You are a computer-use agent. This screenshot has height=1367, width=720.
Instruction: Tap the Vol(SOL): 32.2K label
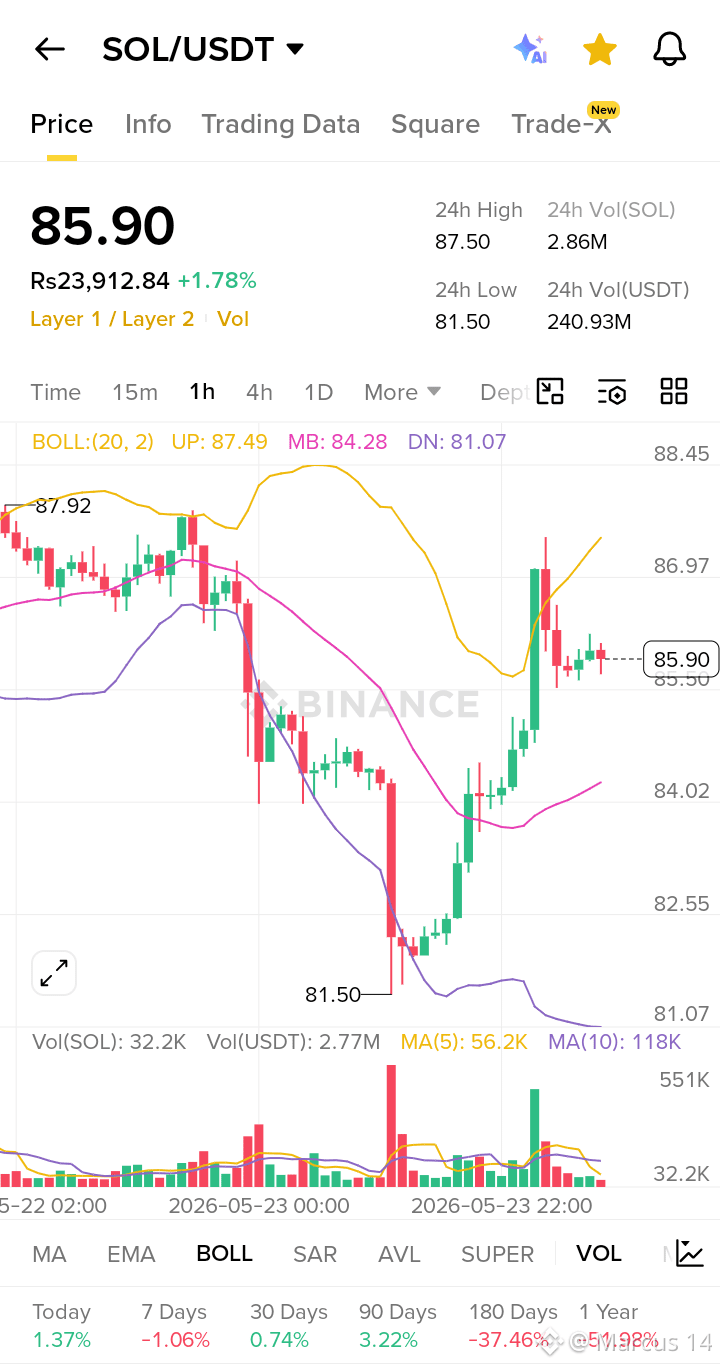pyautogui.click(x=109, y=1042)
